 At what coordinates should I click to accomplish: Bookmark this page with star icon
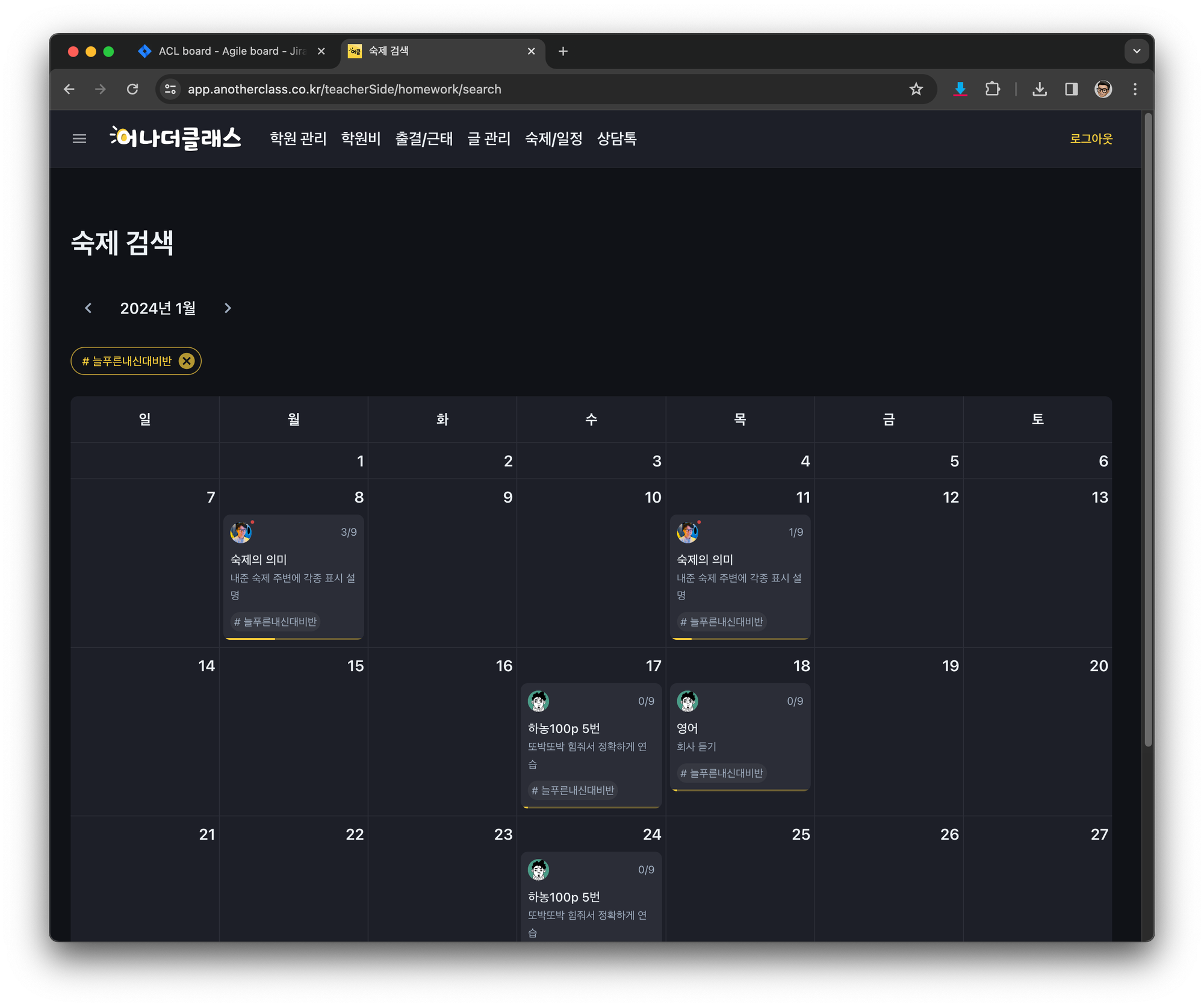tap(916, 89)
